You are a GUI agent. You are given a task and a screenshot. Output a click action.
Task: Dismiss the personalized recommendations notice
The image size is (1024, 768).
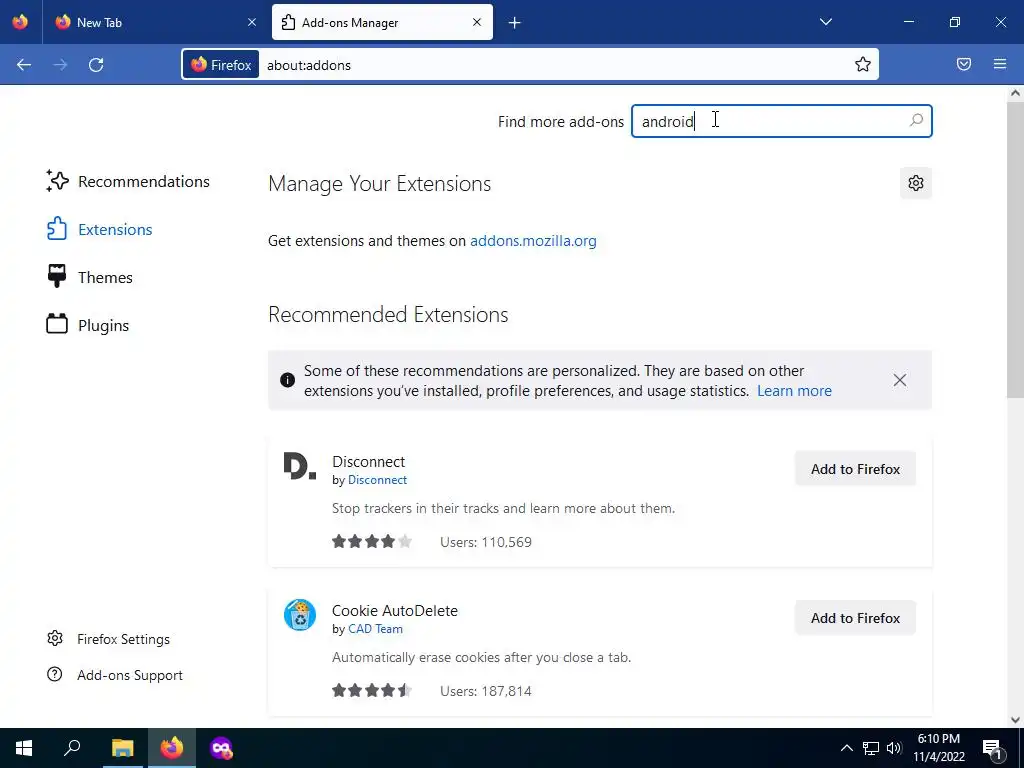pyautogui.click(x=900, y=380)
